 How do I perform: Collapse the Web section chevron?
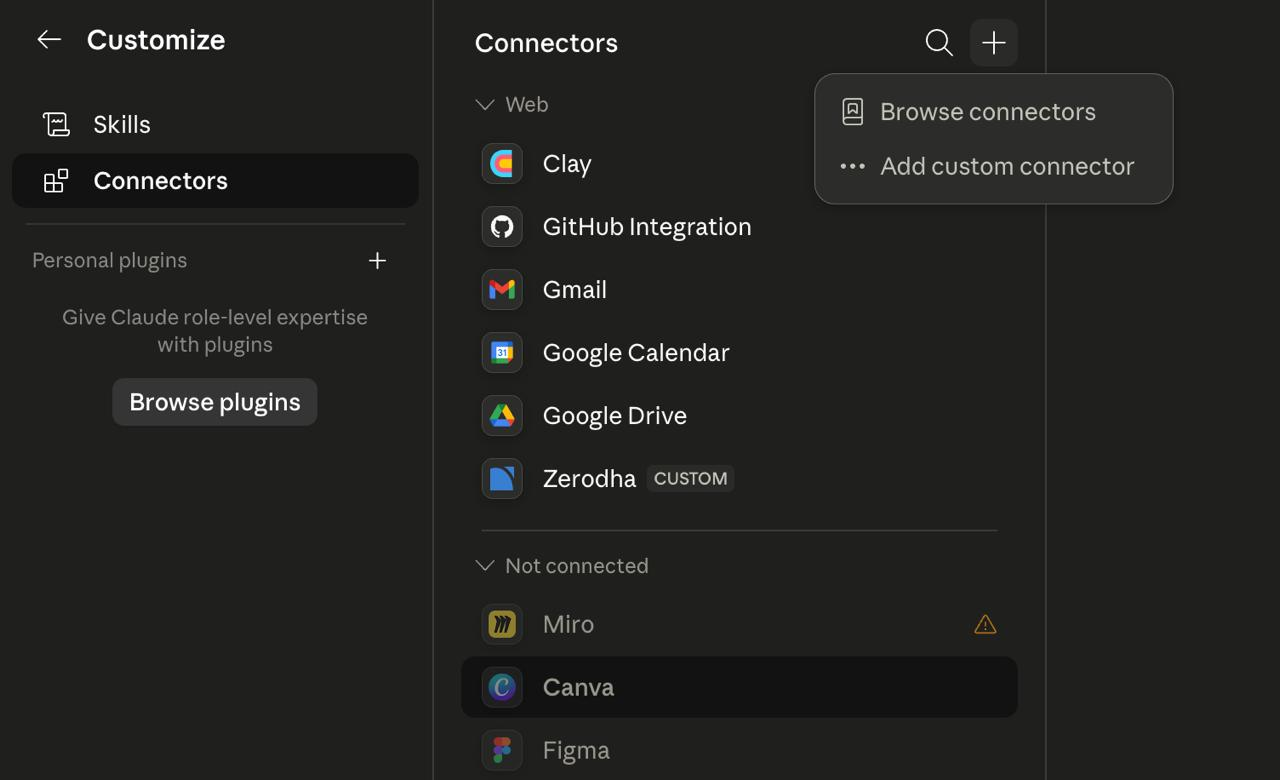tap(485, 105)
